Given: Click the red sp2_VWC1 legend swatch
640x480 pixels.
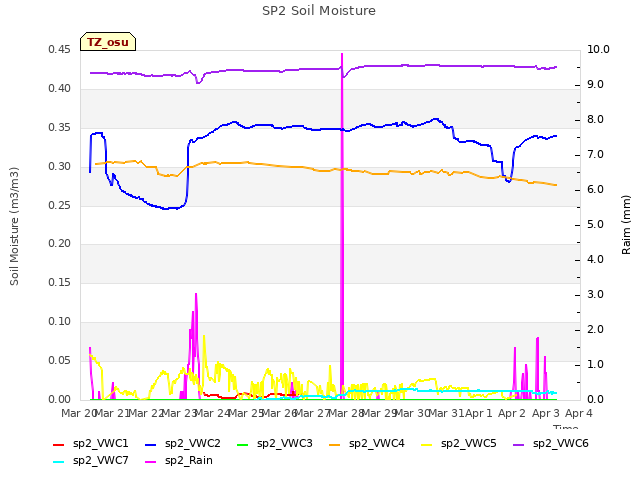Looking at the screenshot, I should [59, 444].
